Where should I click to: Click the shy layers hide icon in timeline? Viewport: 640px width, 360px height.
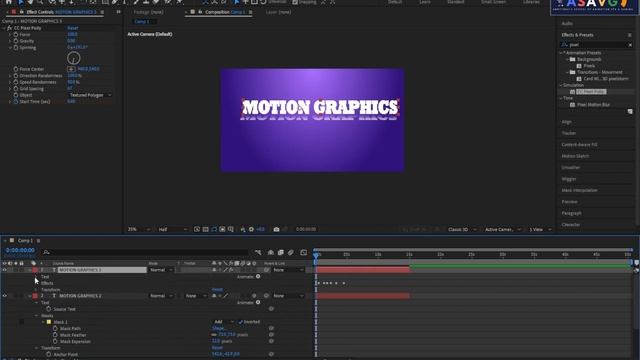[271, 253]
